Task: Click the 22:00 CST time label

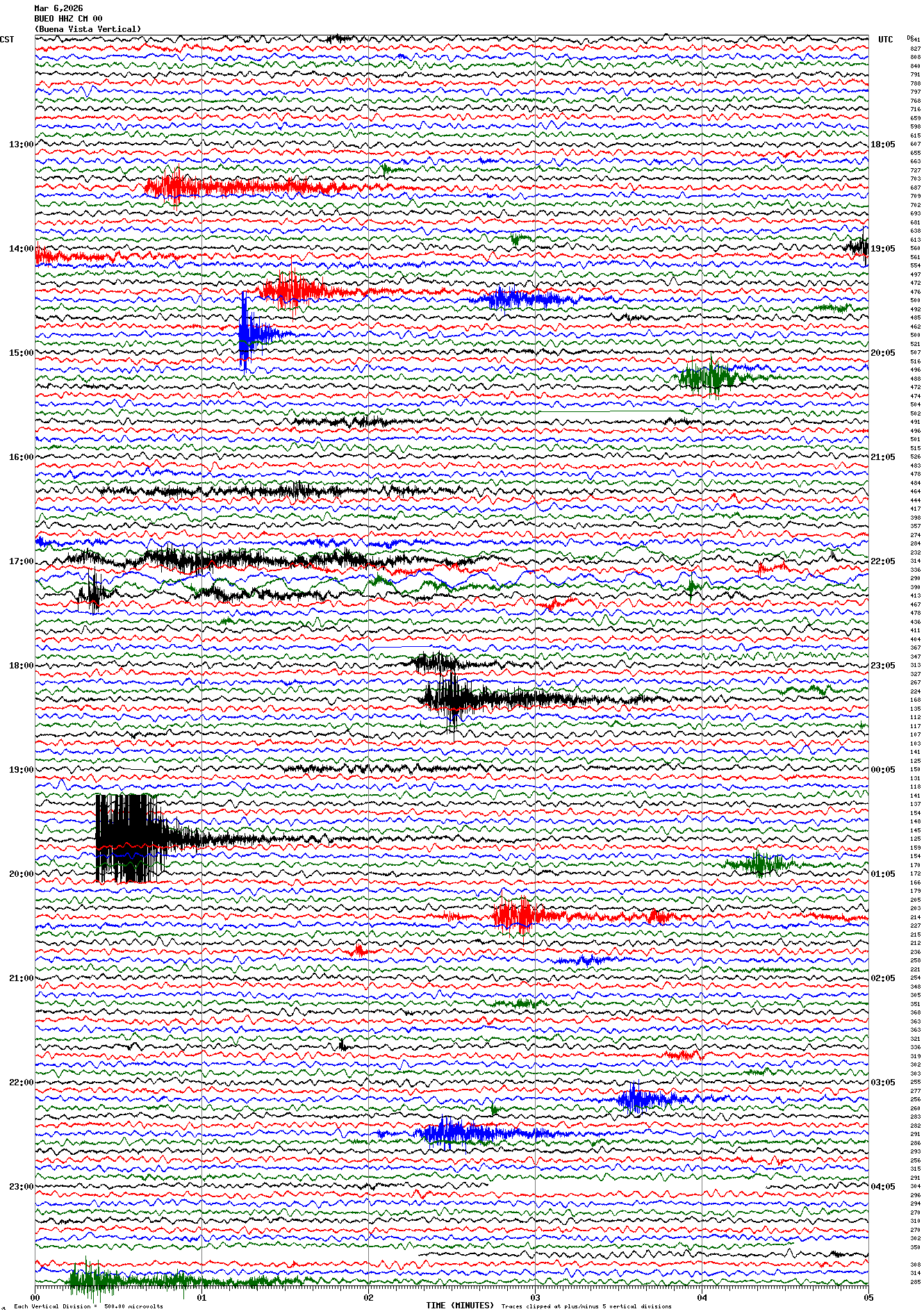Action: [21, 1083]
